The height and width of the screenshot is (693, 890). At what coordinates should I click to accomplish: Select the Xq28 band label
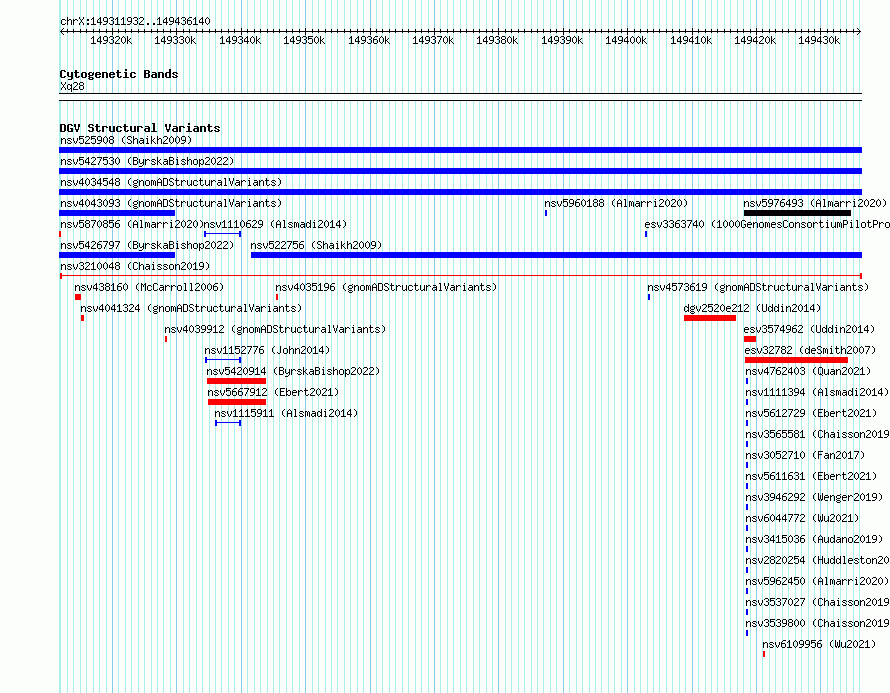(72, 86)
